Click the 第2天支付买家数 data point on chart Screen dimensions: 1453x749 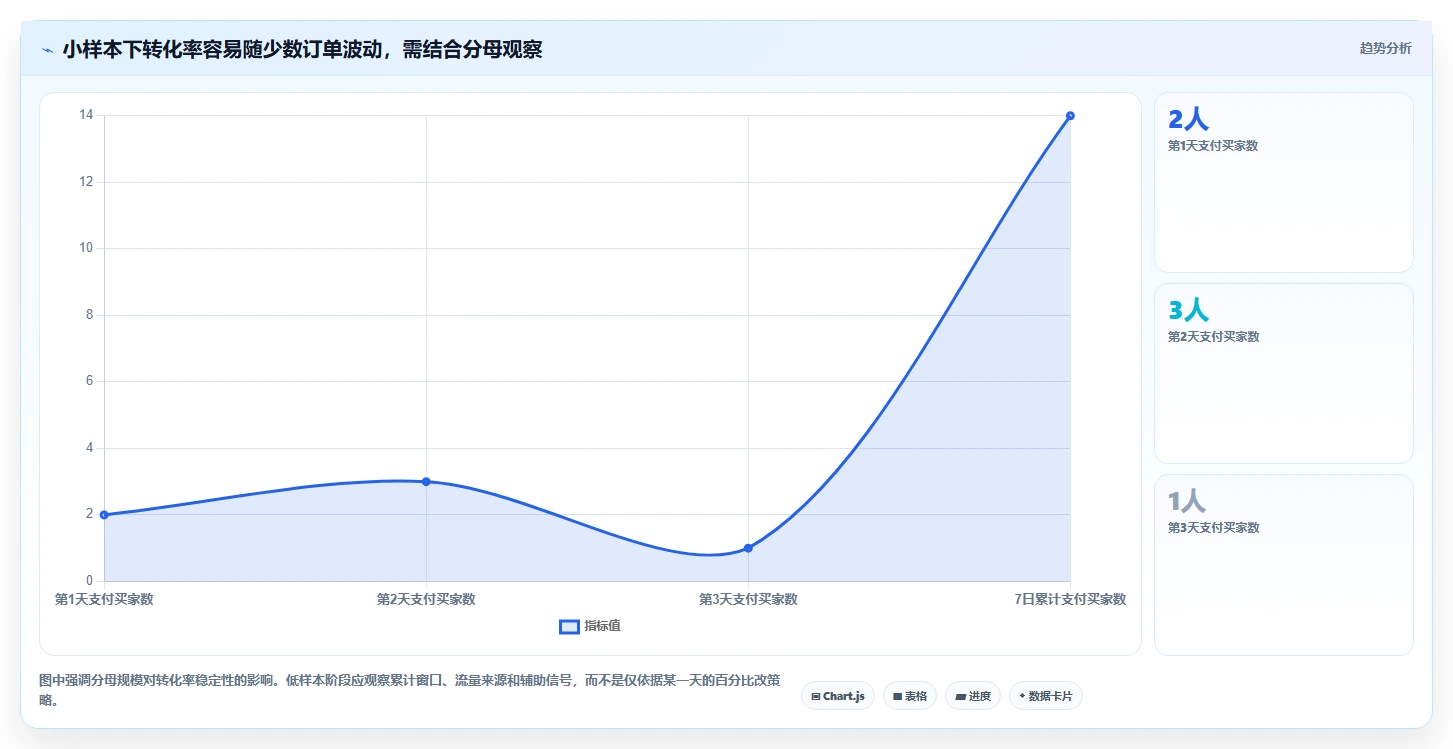click(426, 482)
